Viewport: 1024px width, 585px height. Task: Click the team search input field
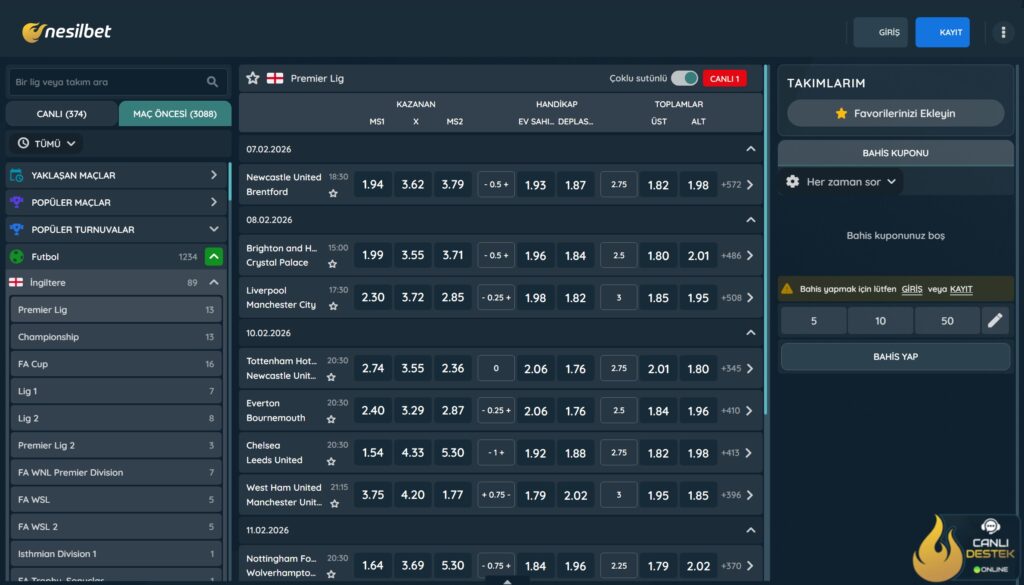point(105,82)
